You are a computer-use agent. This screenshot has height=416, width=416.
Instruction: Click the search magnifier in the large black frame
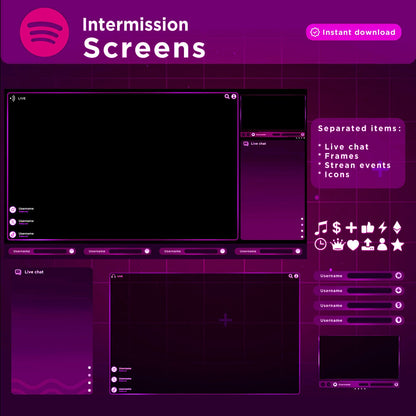point(227,97)
